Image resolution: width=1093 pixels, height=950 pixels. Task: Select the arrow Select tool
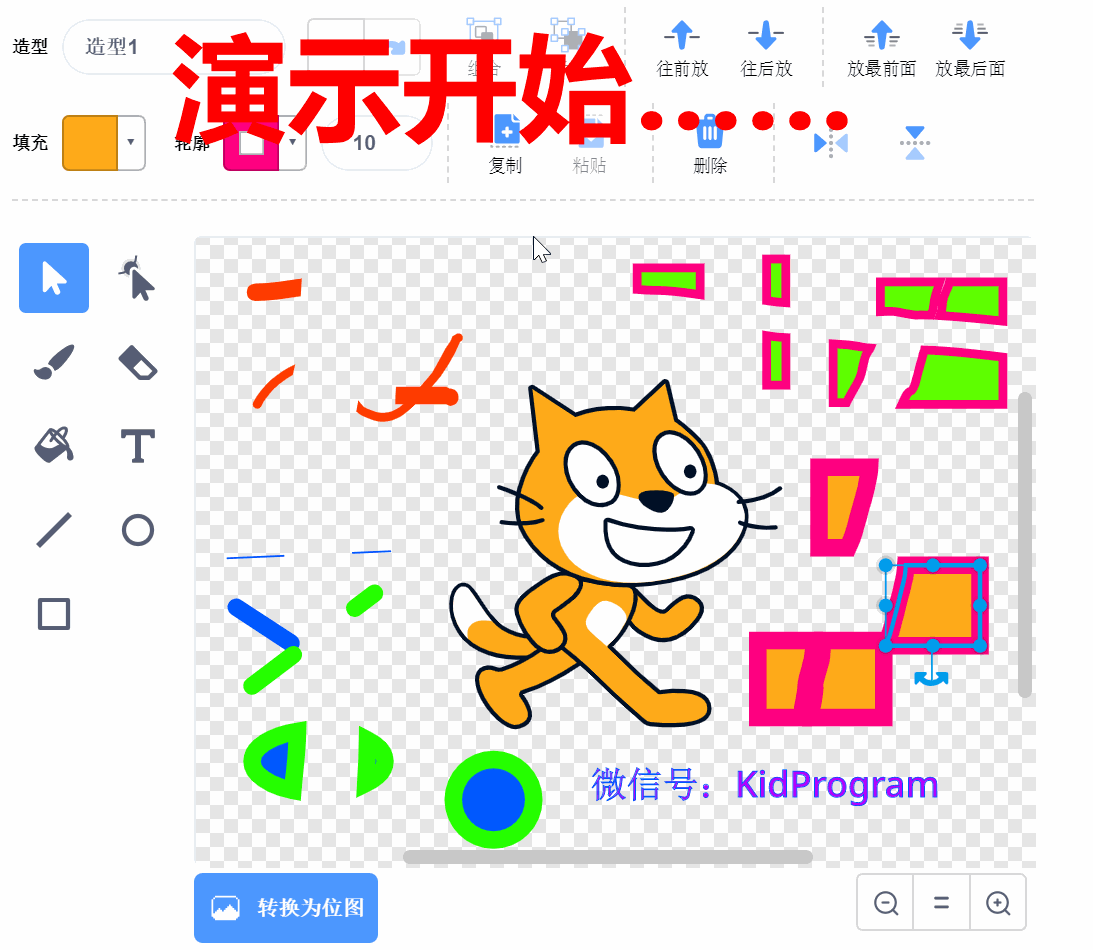tap(54, 278)
